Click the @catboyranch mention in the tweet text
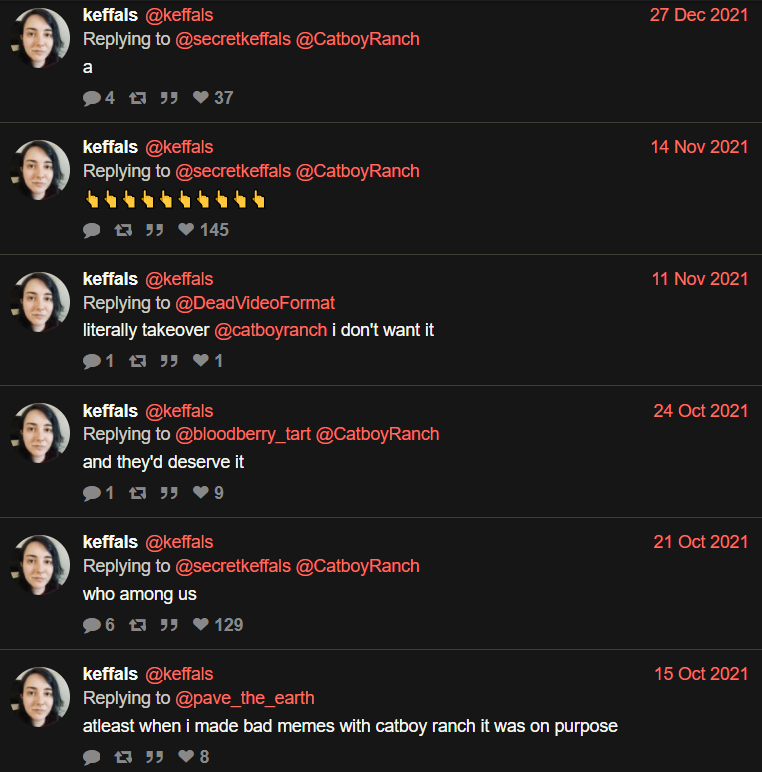The image size is (762, 772). pos(271,330)
